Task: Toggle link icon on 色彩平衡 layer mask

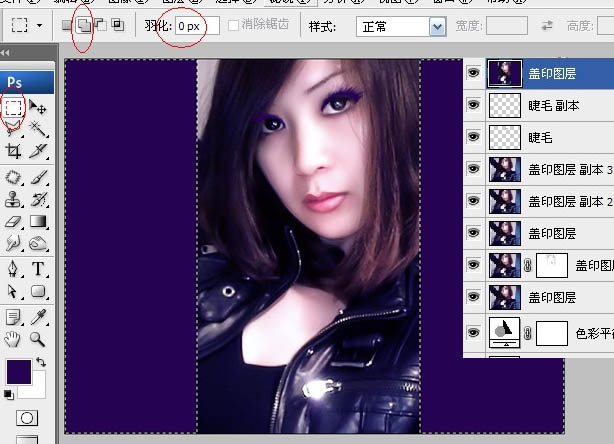Action: point(527,333)
